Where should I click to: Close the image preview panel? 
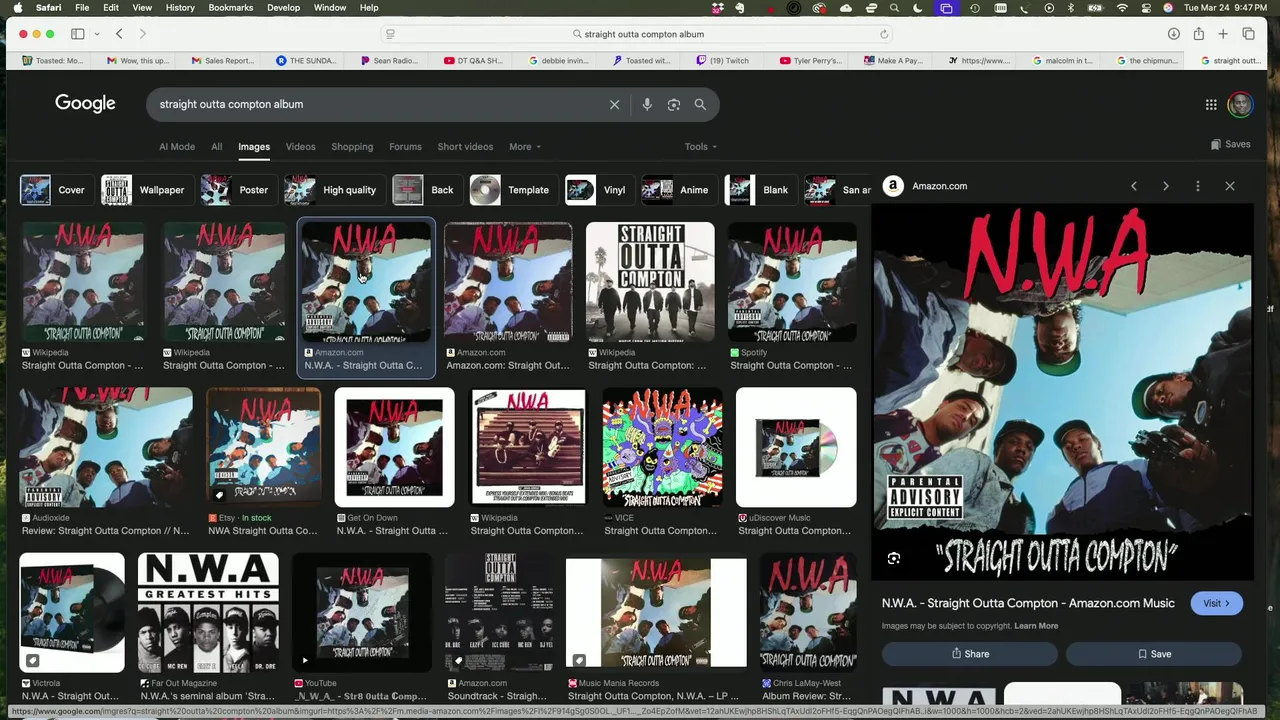(x=1230, y=186)
